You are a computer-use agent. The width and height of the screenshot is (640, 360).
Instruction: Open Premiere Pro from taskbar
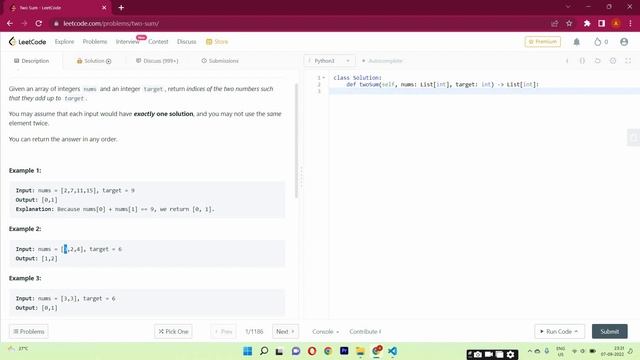(344, 351)
